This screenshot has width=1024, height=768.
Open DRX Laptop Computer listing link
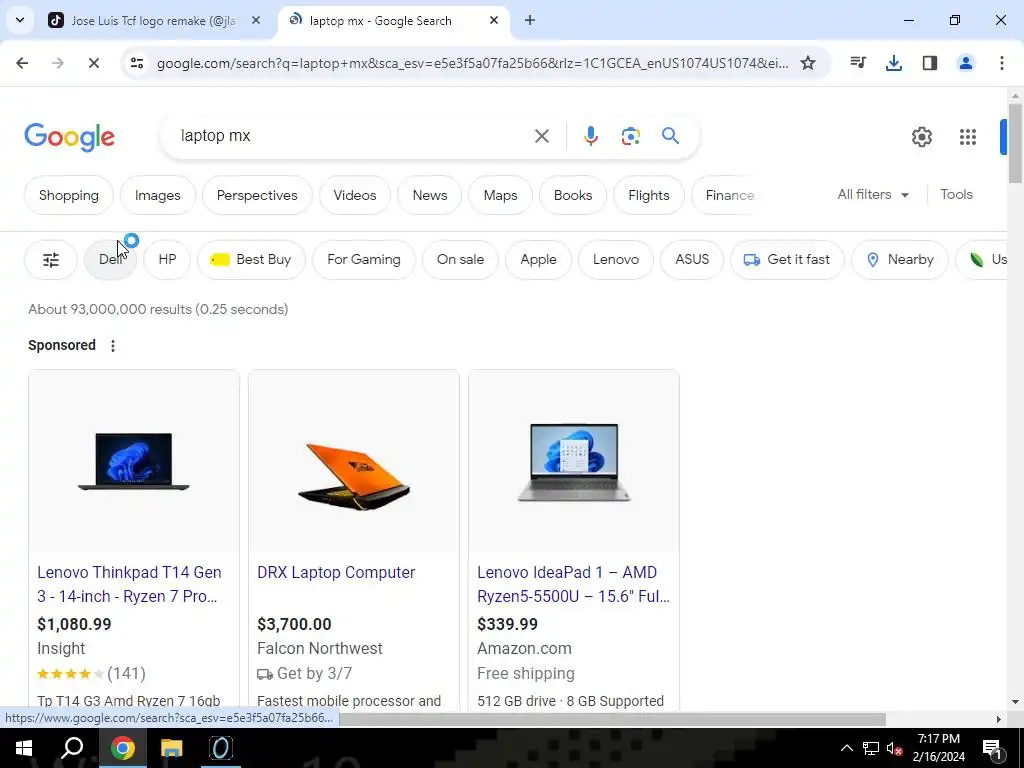[336, 572]
